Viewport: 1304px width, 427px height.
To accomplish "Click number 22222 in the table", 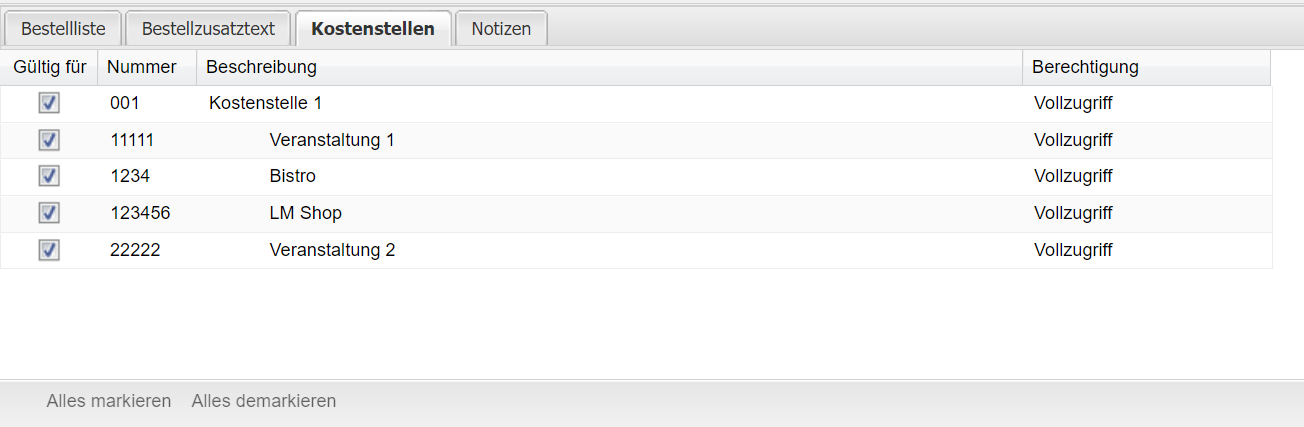I will tap(135, 250).
